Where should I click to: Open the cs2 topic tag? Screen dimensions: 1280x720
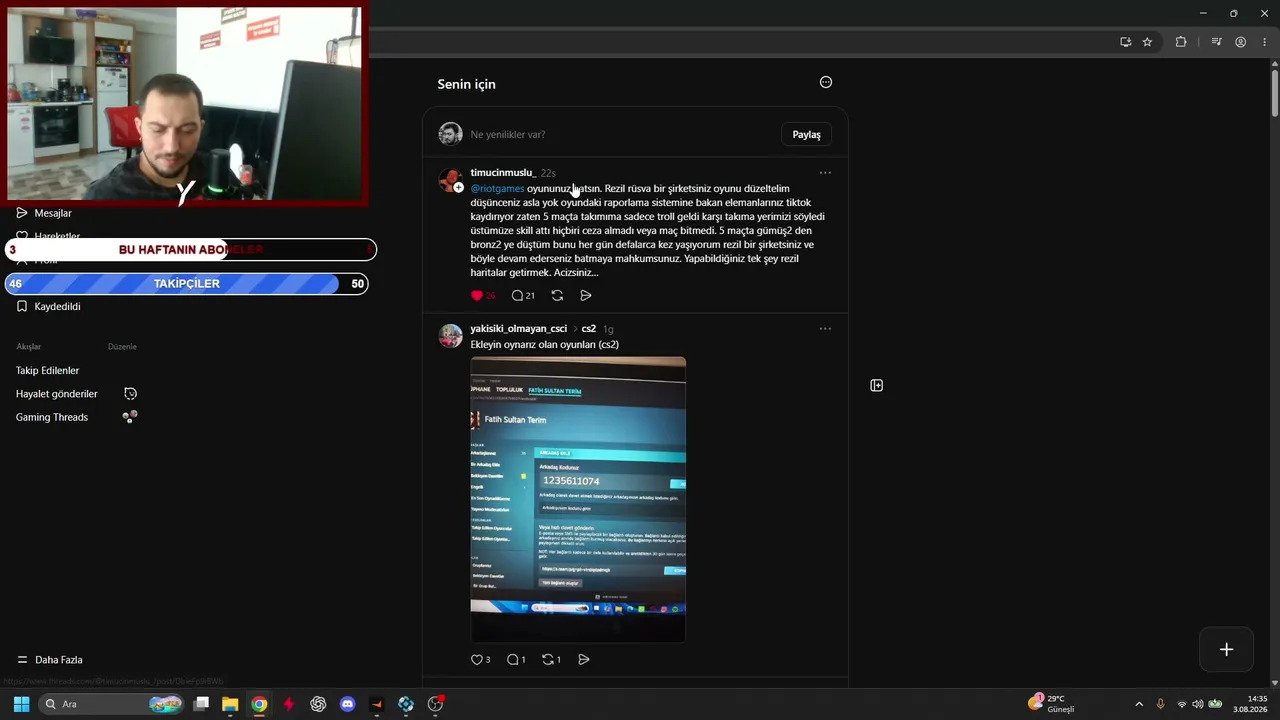coord(589,329)
